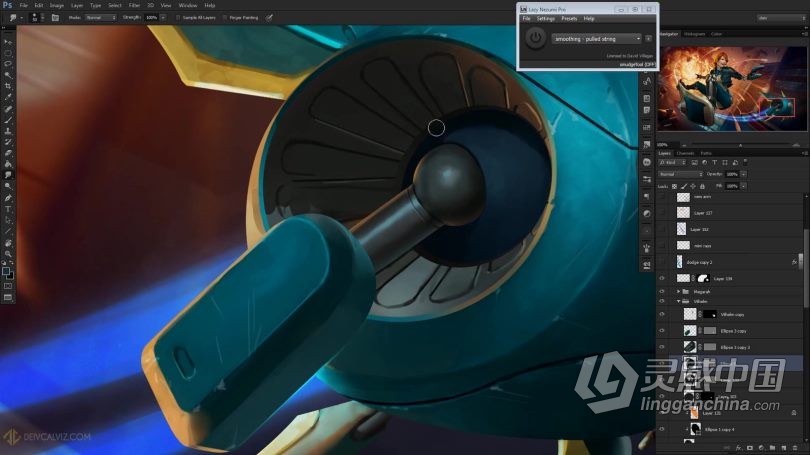Click foreground color swatch
Viewport: 810px width, 455px height.
coord(6,271)
